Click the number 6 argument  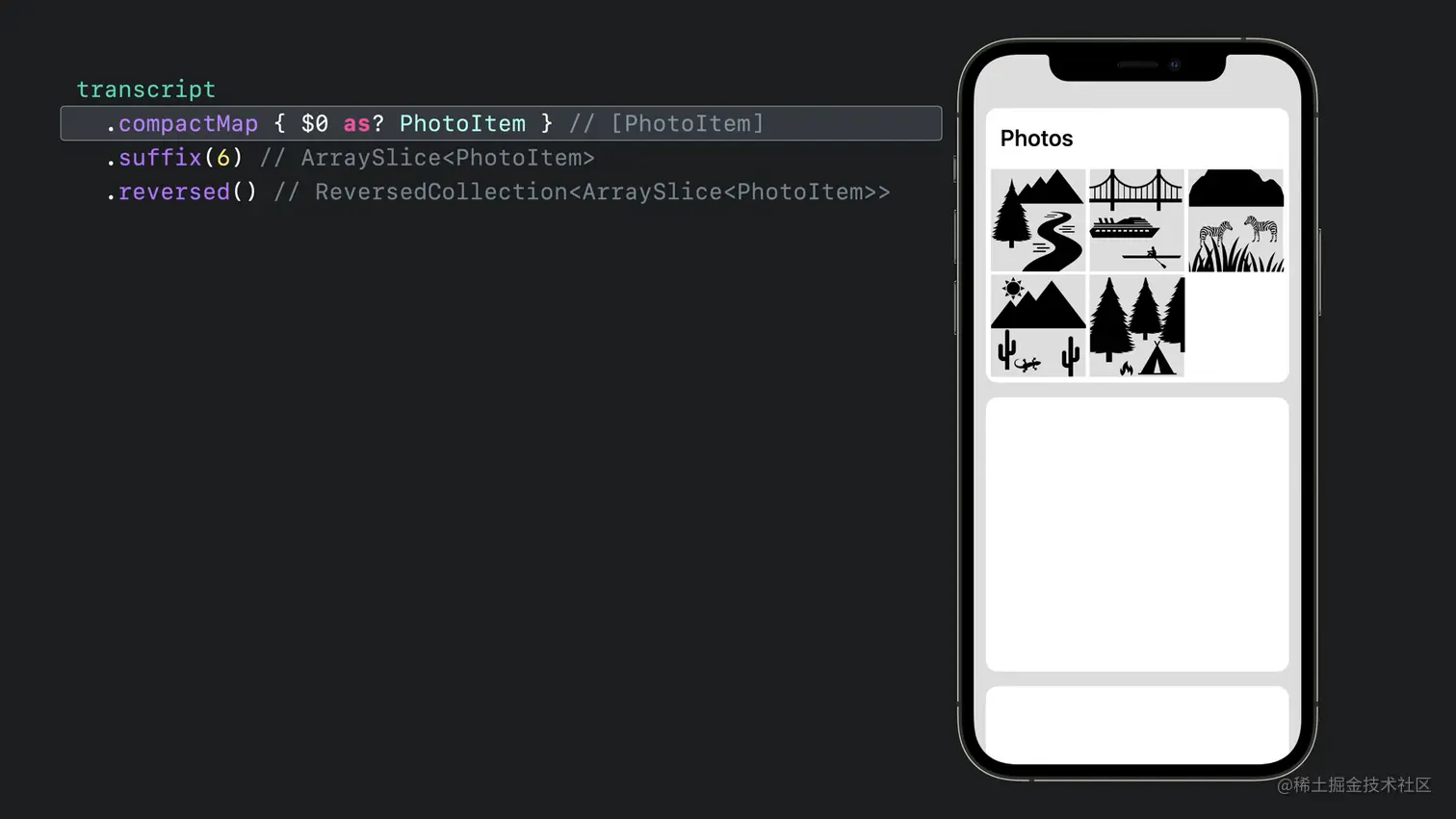click(x=223, y=158)
